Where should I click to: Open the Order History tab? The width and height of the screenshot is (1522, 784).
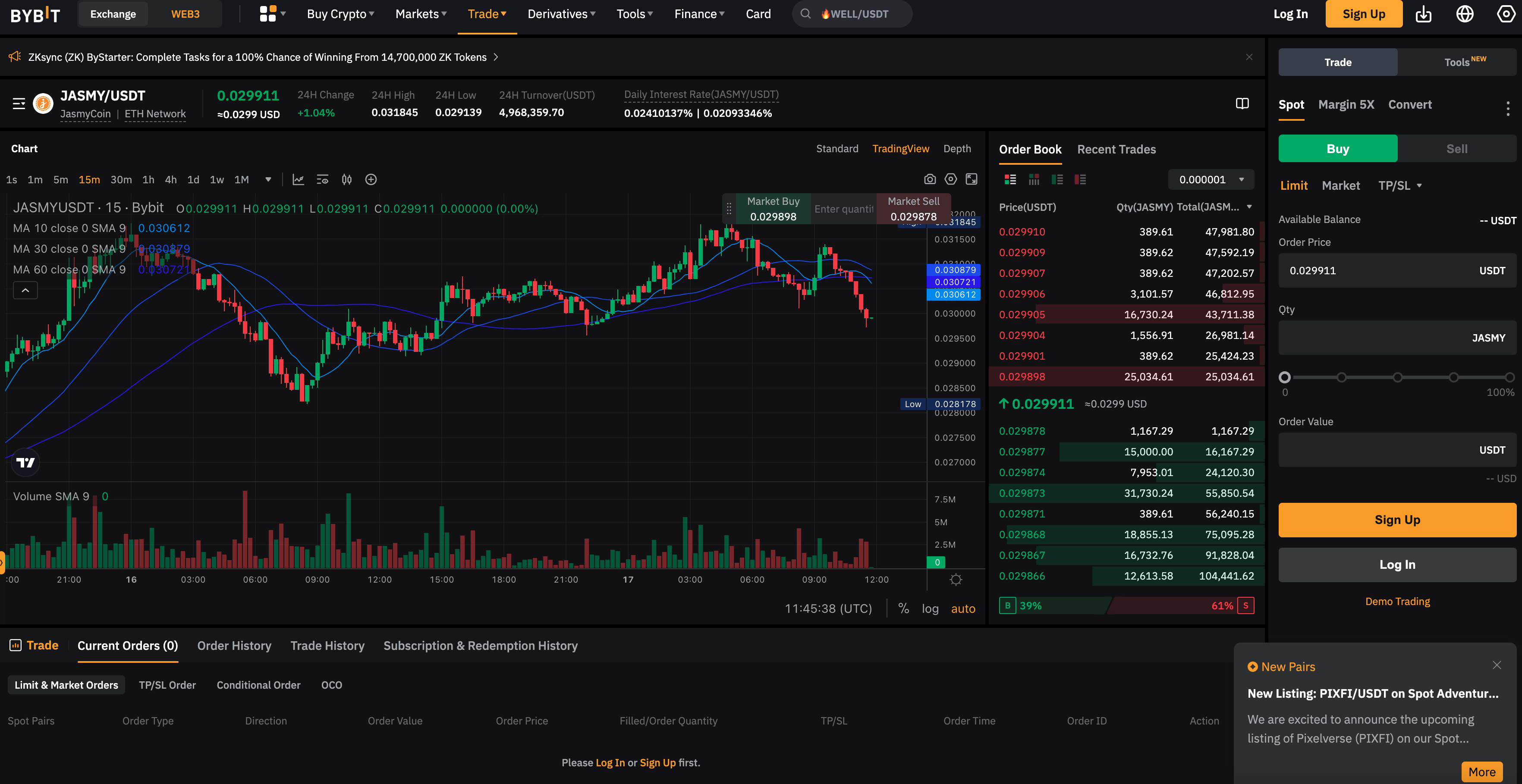234,646
